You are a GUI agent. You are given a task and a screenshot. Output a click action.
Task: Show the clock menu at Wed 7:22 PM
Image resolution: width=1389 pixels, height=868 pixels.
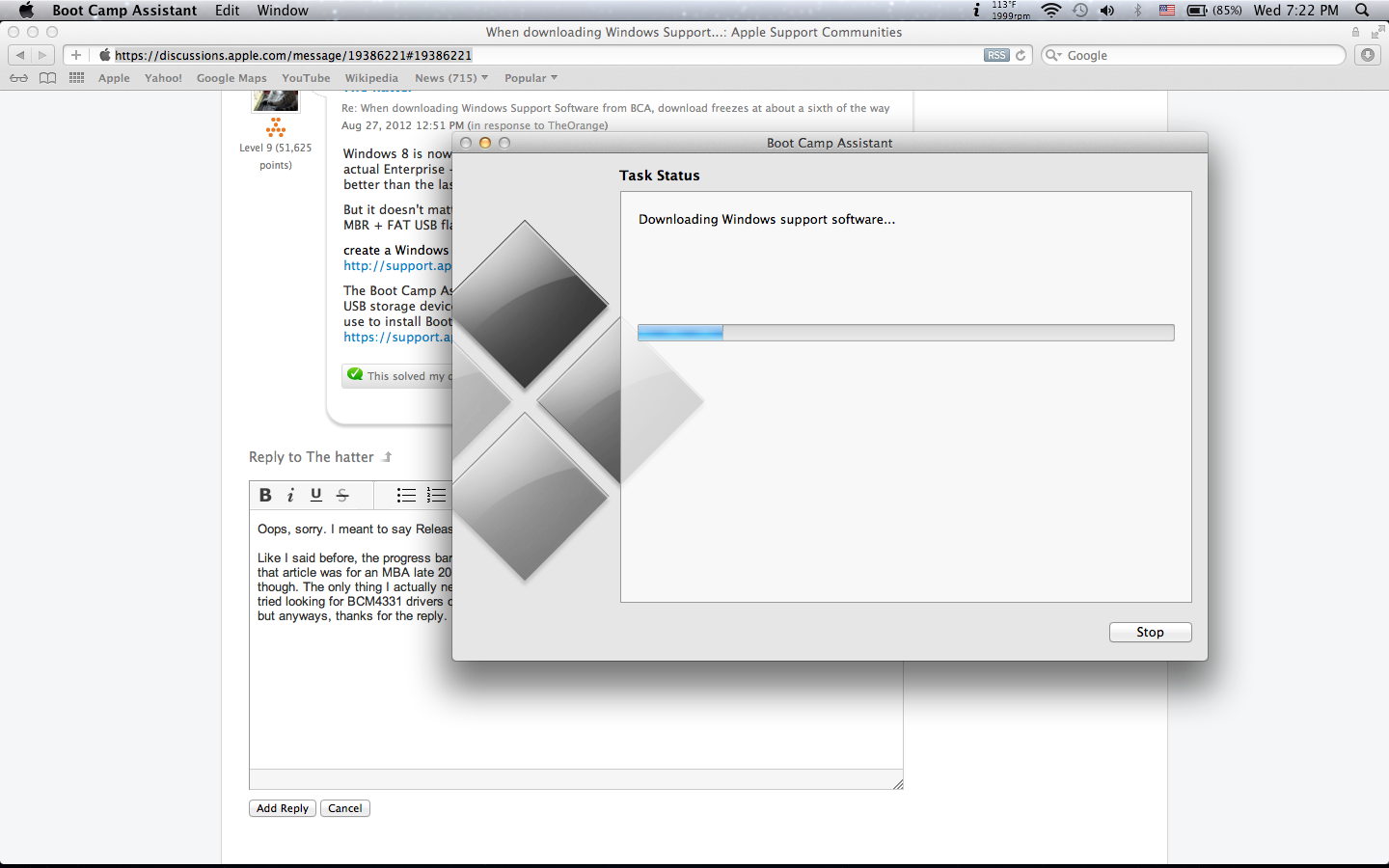[x=1296, y=10]
